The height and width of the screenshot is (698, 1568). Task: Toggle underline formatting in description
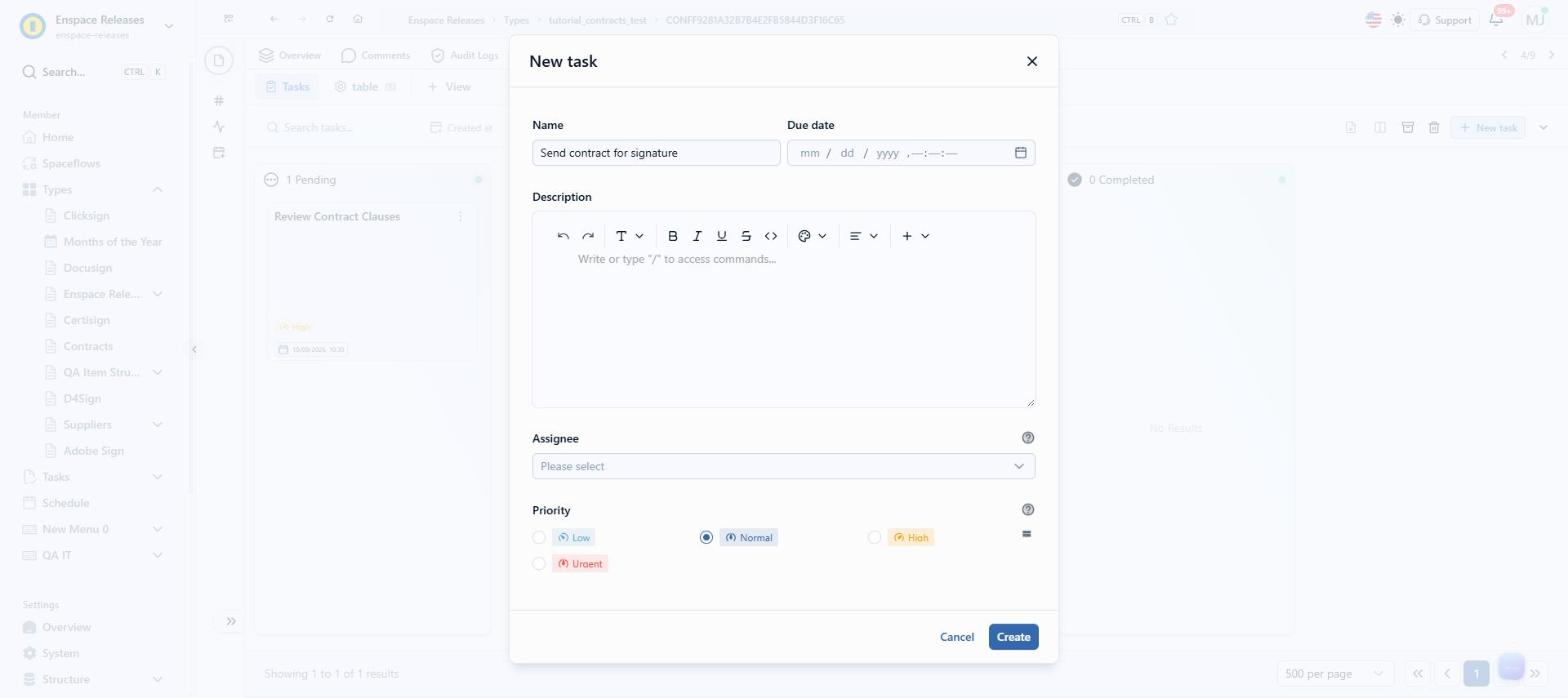tap(722, 236)
